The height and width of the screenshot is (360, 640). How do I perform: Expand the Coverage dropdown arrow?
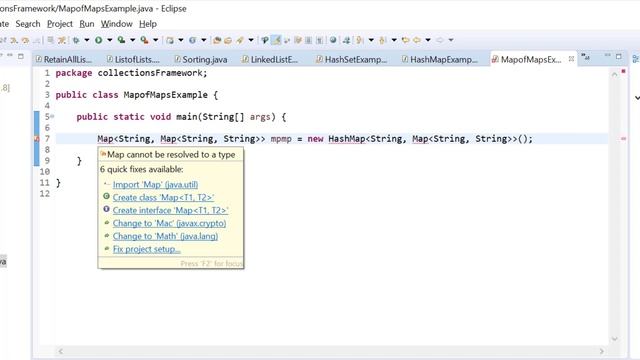(133, 40)
